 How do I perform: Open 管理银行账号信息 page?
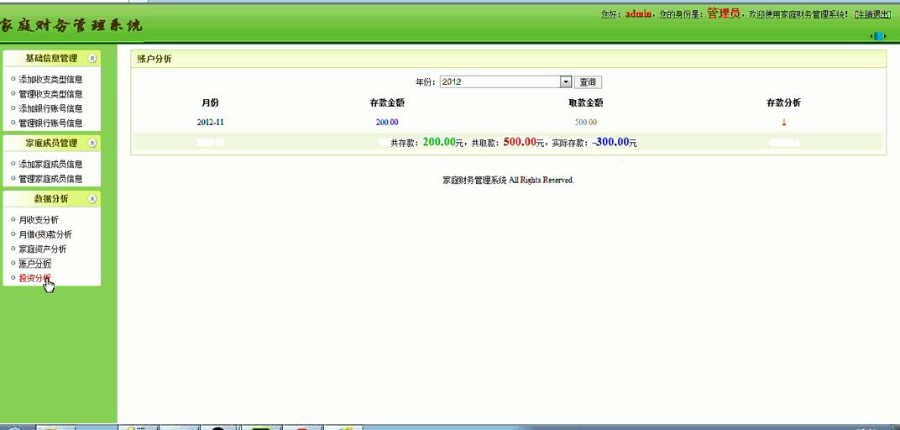click(x=51, y=122)
